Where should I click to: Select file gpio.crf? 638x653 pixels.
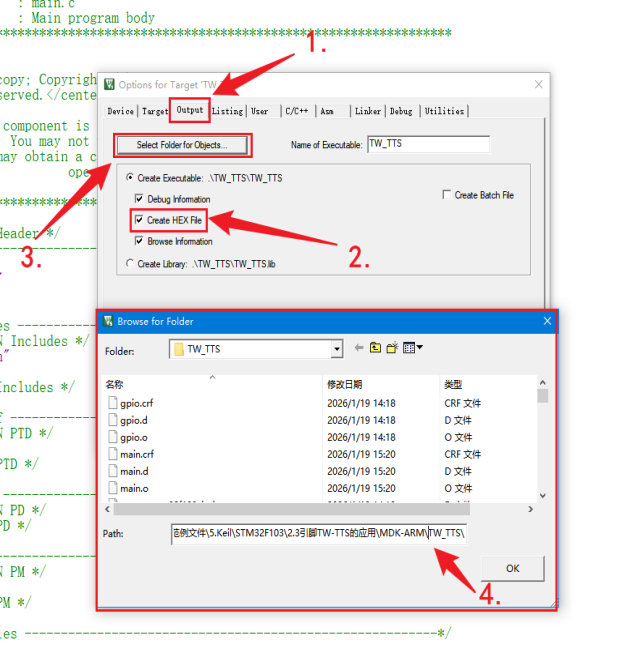point(136,403)
